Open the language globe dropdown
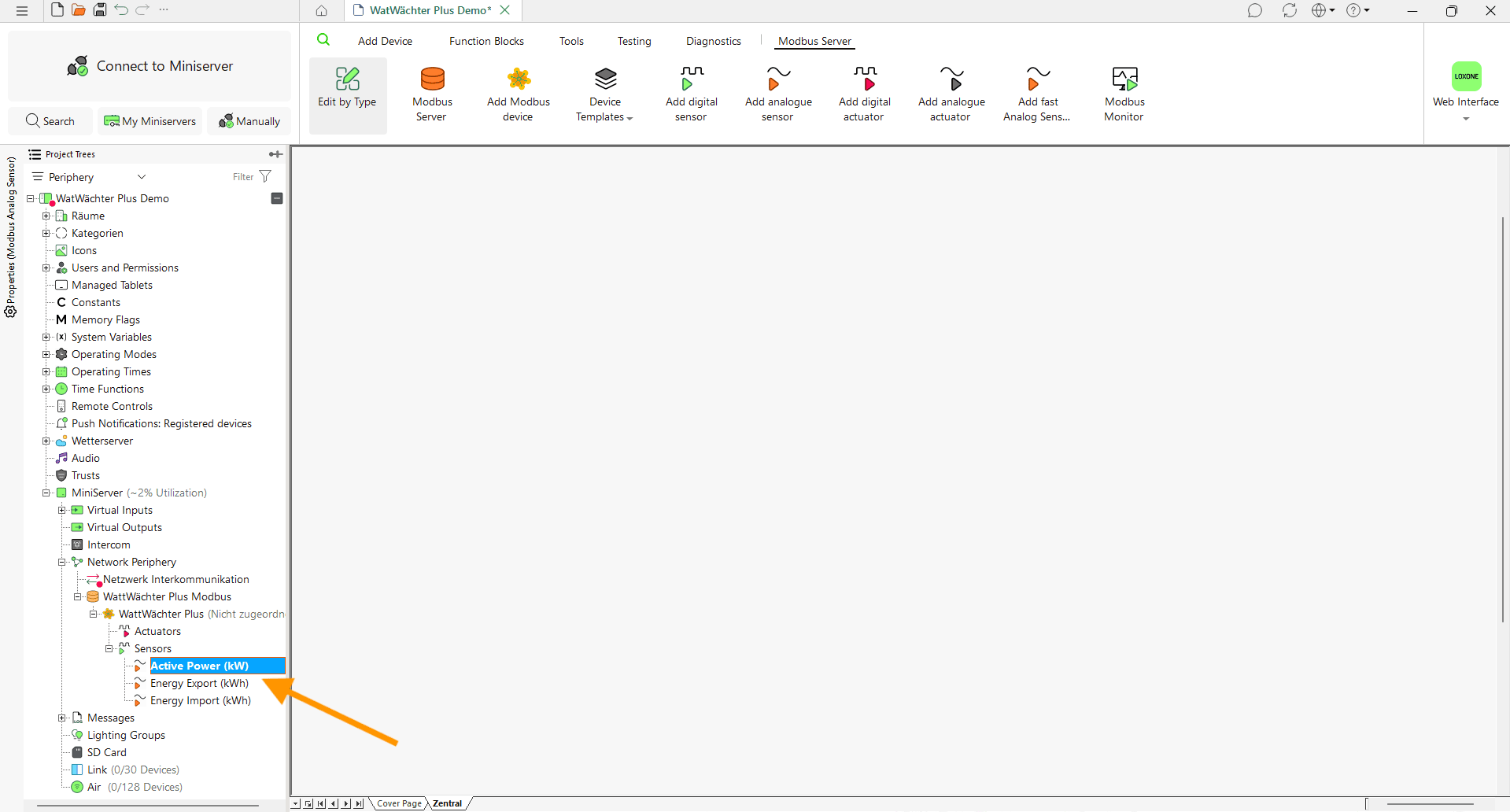This screenshot has width=1510, height=812. click(x=1323, y=11)
